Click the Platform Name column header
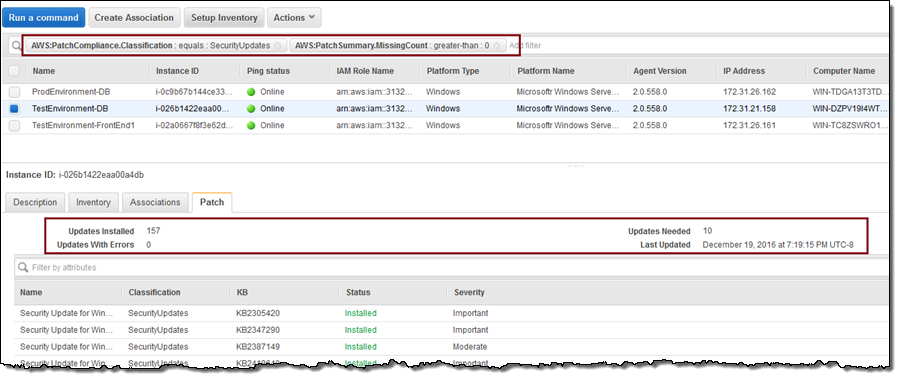The image size is (900, 379). point(545,71)
